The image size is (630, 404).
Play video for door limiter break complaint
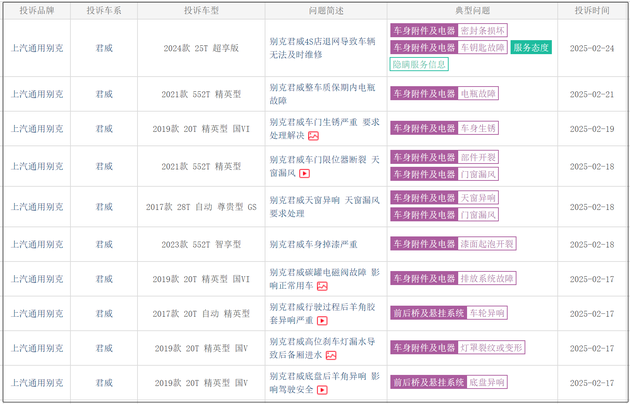pos(305,173)
